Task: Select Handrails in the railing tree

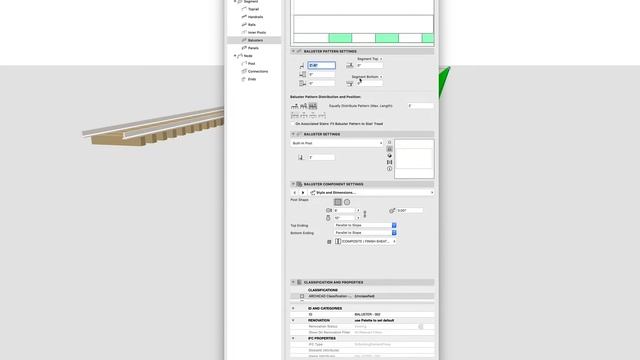Action: (255, 17)
